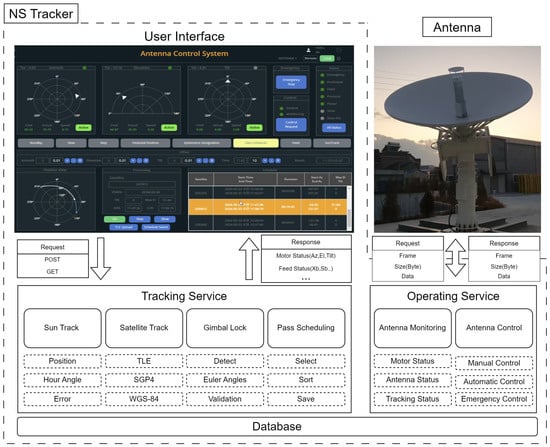Toggle the green Active button under Azimuth dial
550x447 pixels.
coord(83,128)
